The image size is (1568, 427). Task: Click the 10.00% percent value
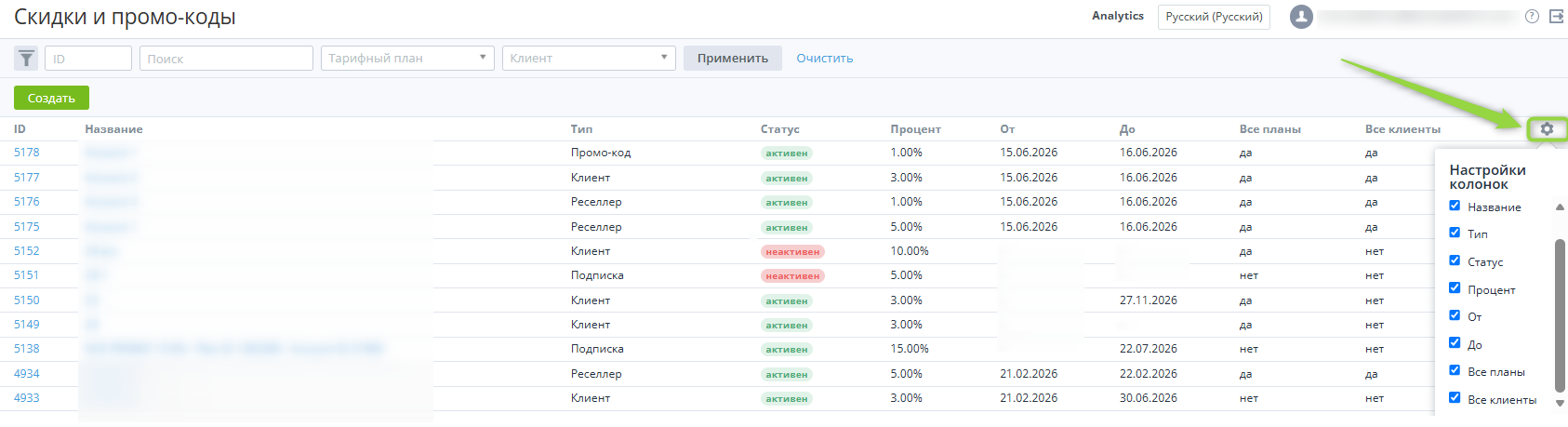click(x=910, y=251)
